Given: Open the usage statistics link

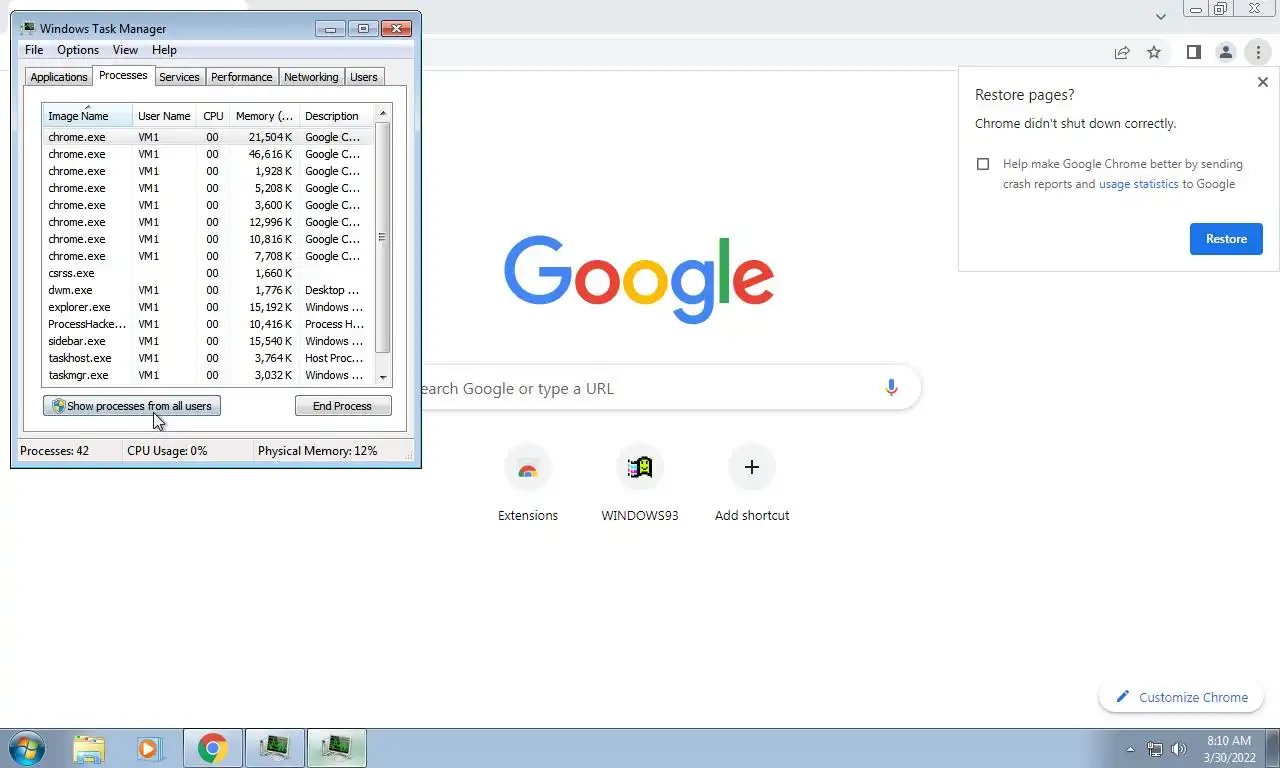Looking at the screenshot, I should click(x=1139, y=184).
